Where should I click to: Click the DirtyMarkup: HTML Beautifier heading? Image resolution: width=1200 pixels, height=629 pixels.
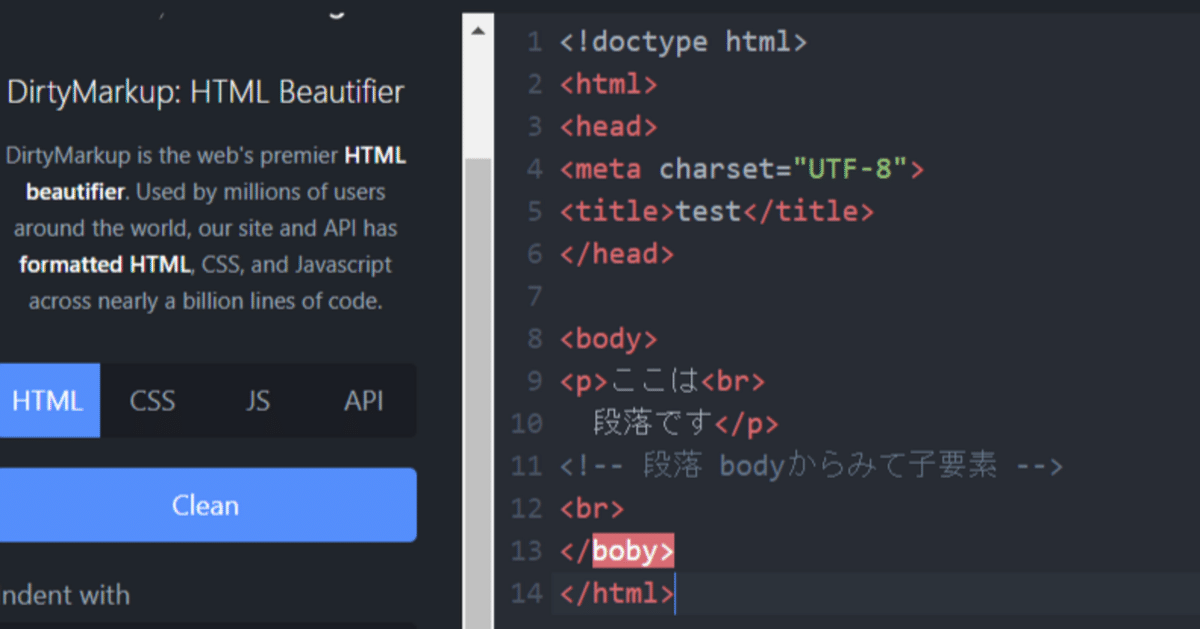[206, 92]
